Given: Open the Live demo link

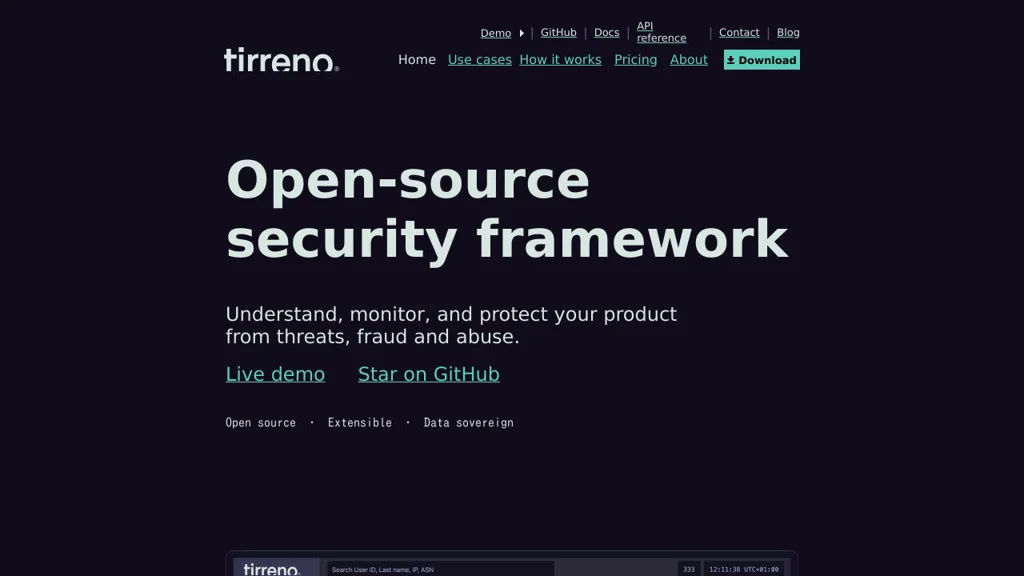Looking at the screenshot, I should [x=275, y=374].
